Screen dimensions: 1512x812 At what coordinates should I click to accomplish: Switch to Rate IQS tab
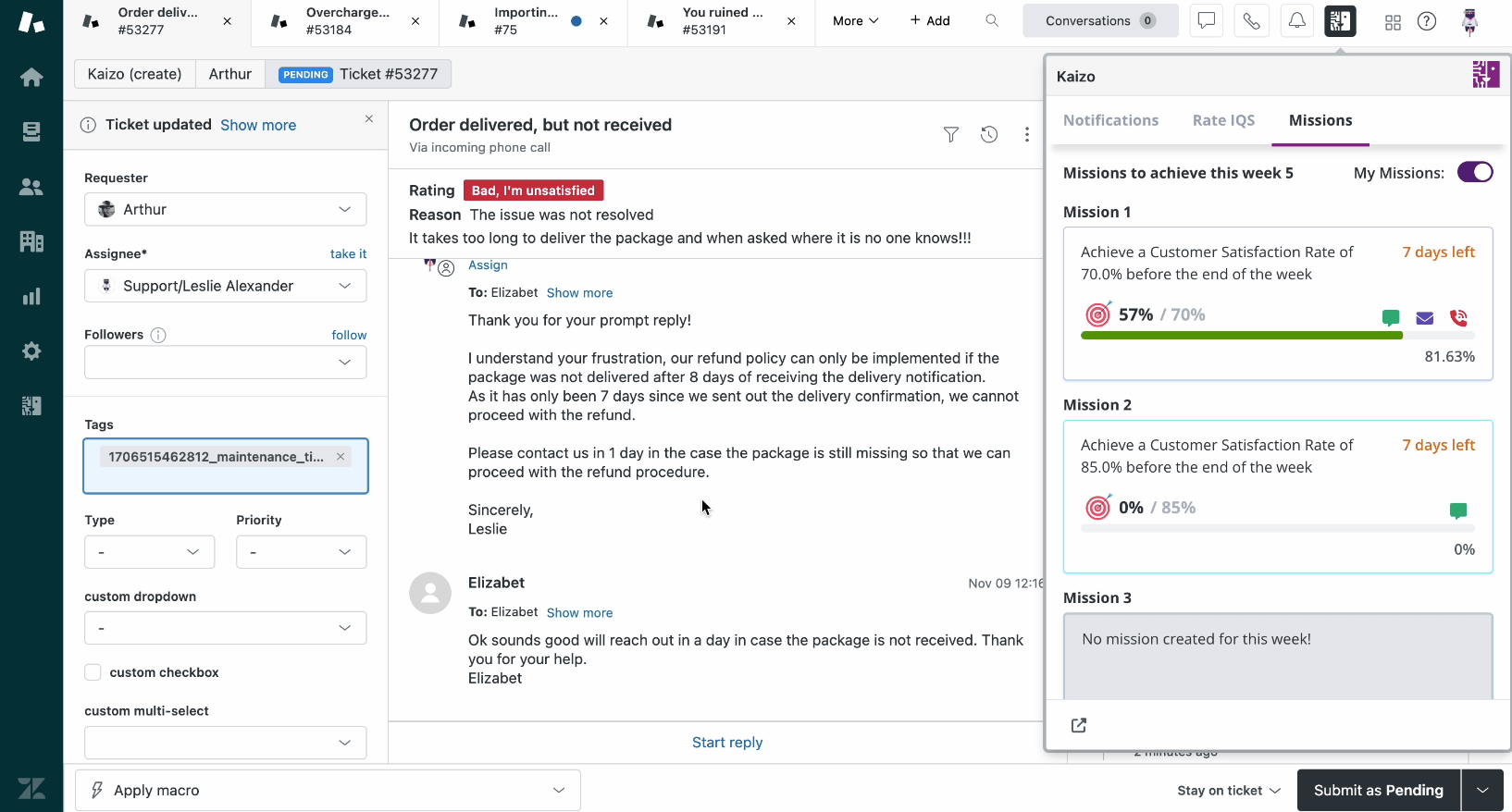click(1223, 120)
